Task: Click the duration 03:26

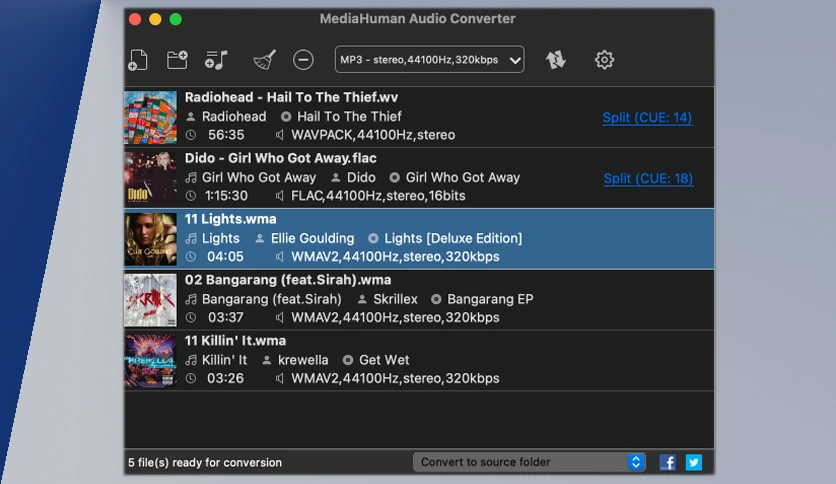Action: 226,378
